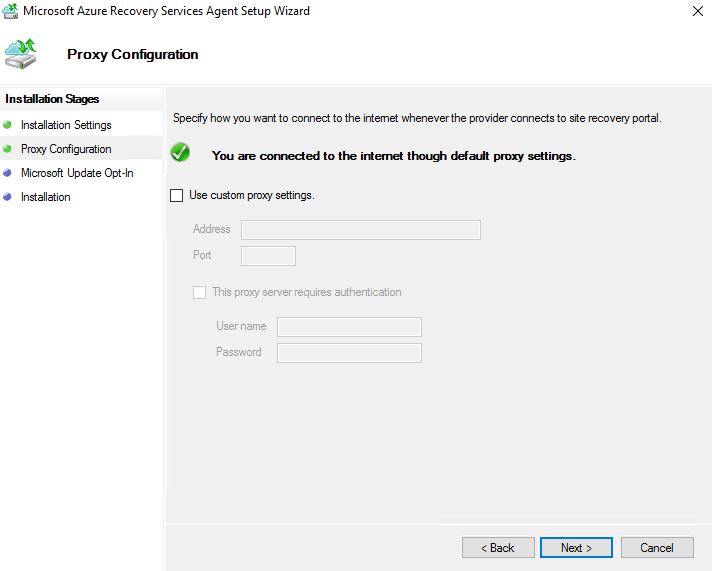Click the green bullet beside Installation Settings

click(7, 124)
